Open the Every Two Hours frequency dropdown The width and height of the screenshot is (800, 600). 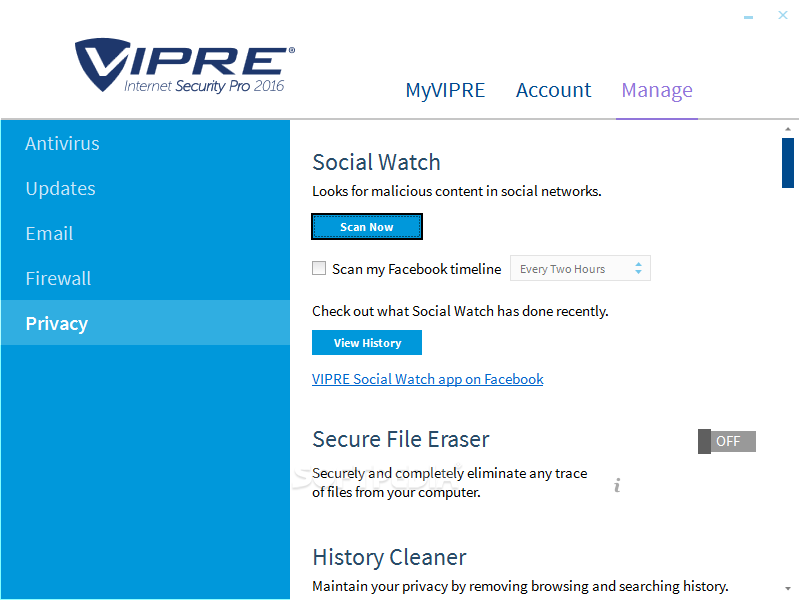(x=580, y=268)
